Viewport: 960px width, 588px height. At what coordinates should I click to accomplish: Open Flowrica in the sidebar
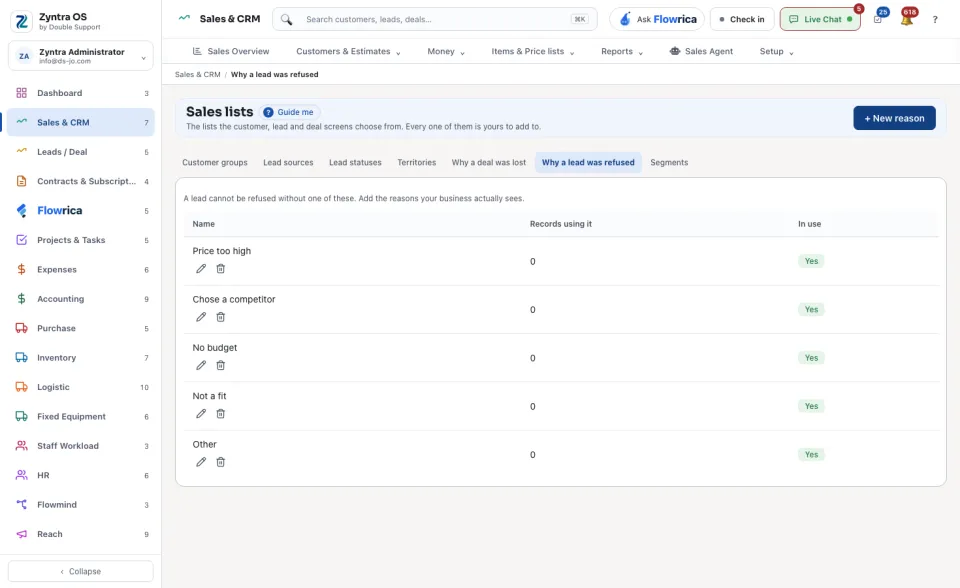[x=81, y=211]
